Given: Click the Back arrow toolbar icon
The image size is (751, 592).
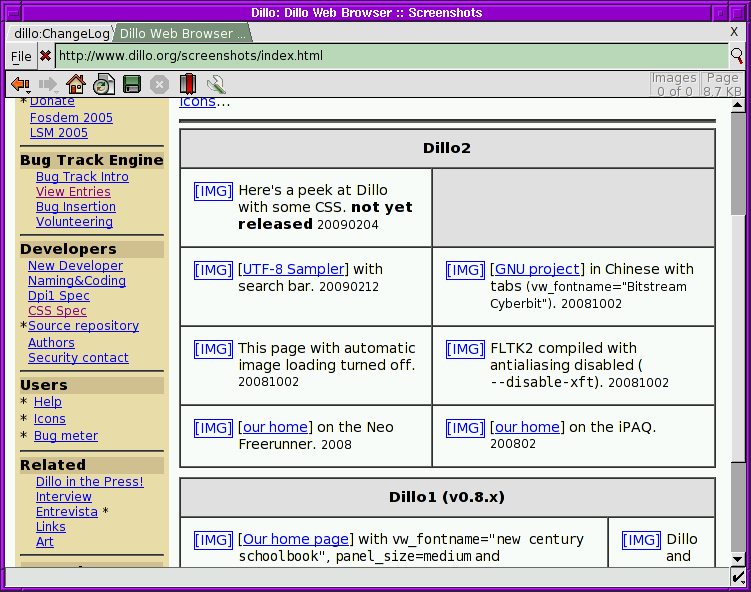Looking at the screenshot, I should (x=21, y=85).
